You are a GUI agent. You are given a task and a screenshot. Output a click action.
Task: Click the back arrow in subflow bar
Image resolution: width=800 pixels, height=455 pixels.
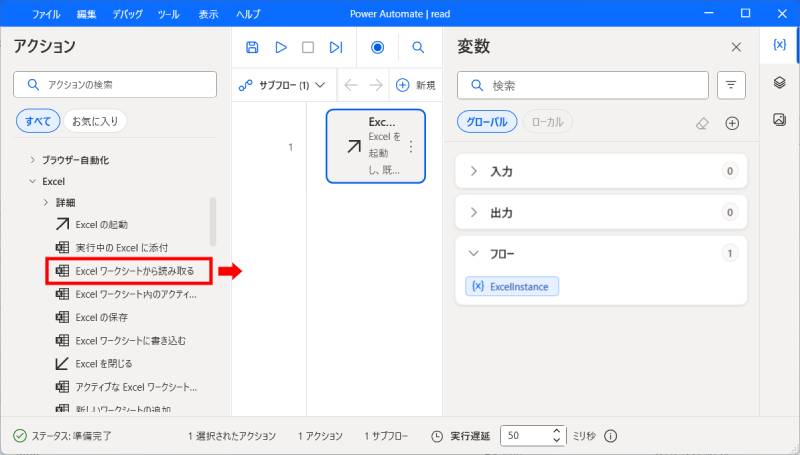(351, 85)
